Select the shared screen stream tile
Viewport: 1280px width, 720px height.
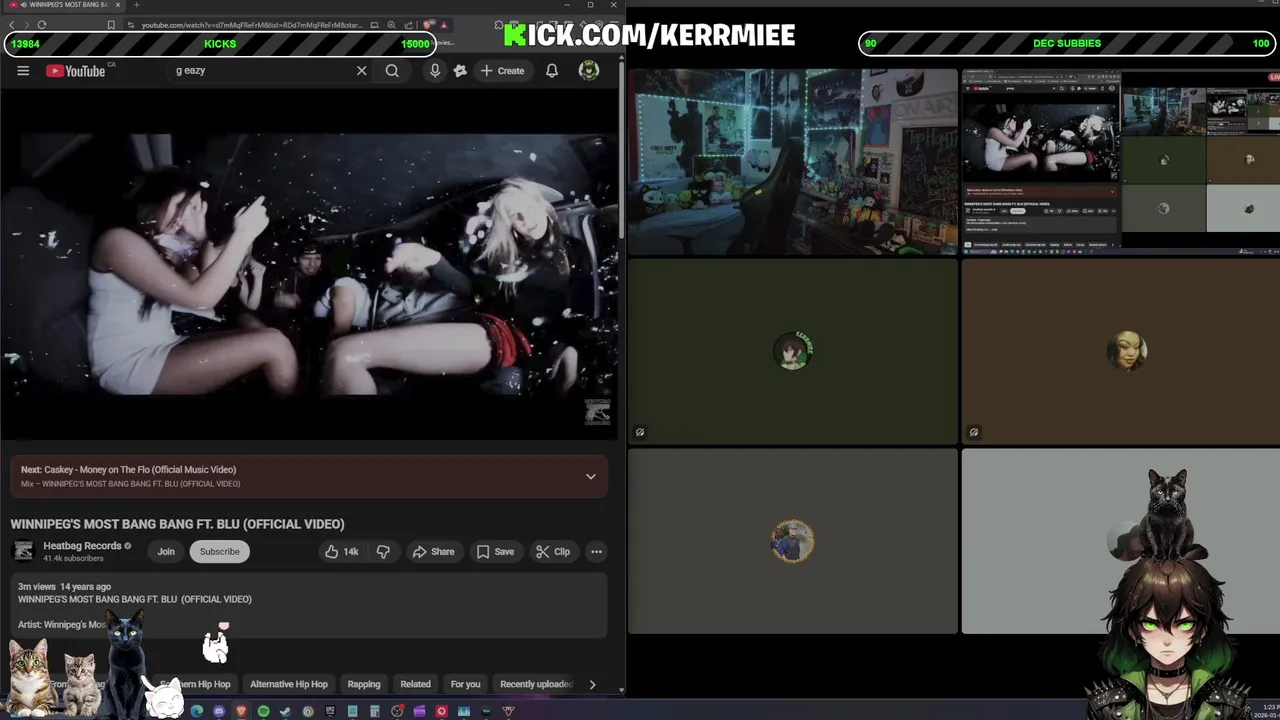(1120, 161)
